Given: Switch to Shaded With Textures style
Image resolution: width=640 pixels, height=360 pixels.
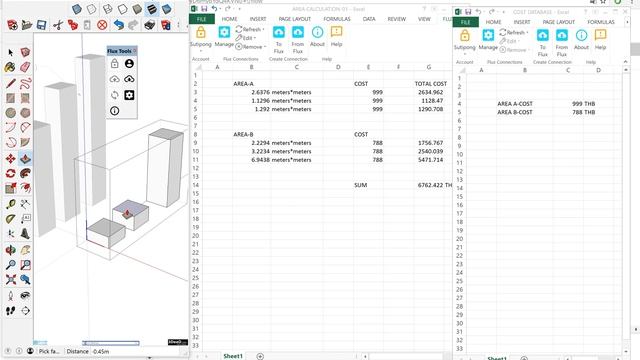Looking at the screenshot, I should pyautogui.click(x=152, y=9).
